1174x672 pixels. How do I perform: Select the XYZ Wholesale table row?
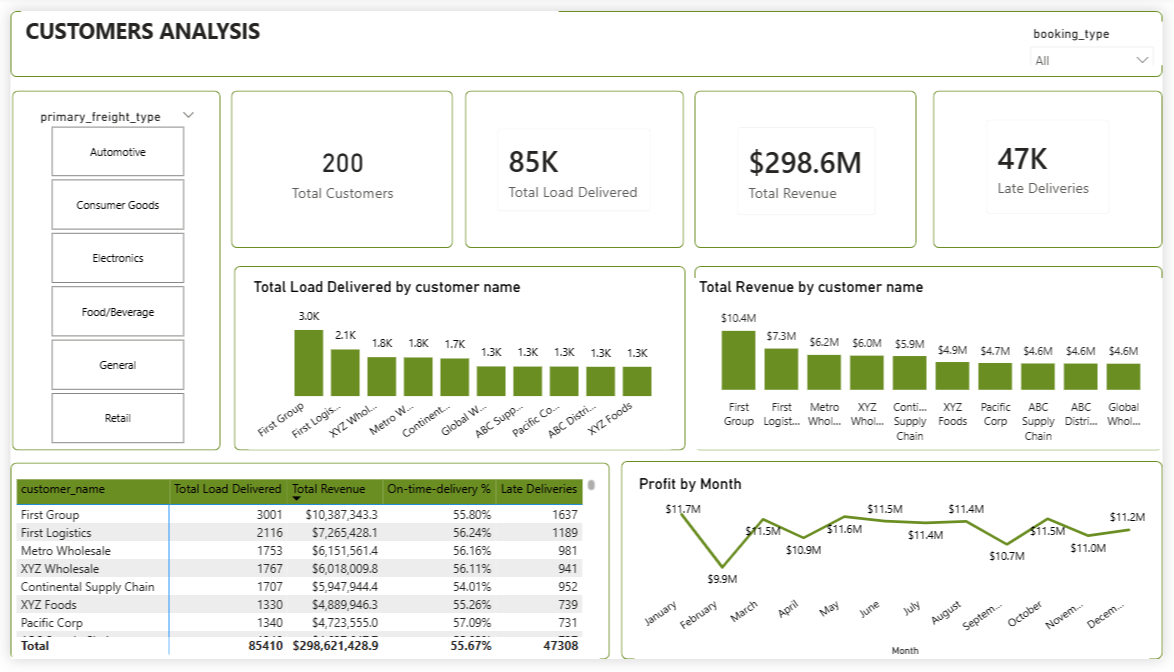[299, 569]
